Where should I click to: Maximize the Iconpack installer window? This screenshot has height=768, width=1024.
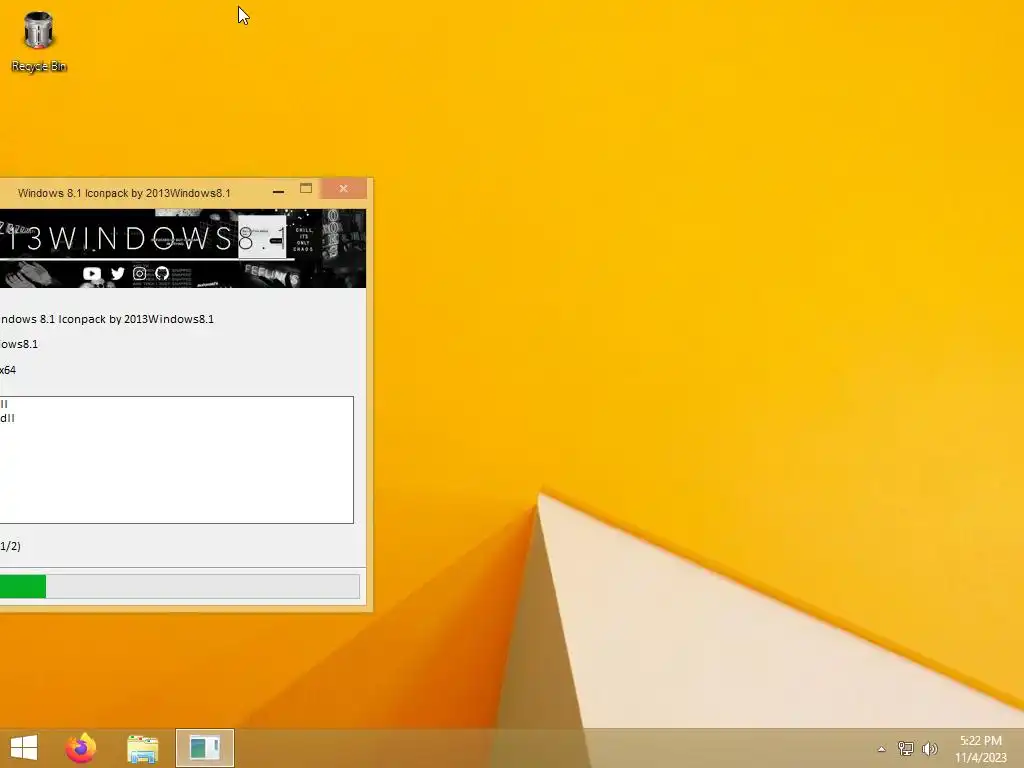point(306,189)
